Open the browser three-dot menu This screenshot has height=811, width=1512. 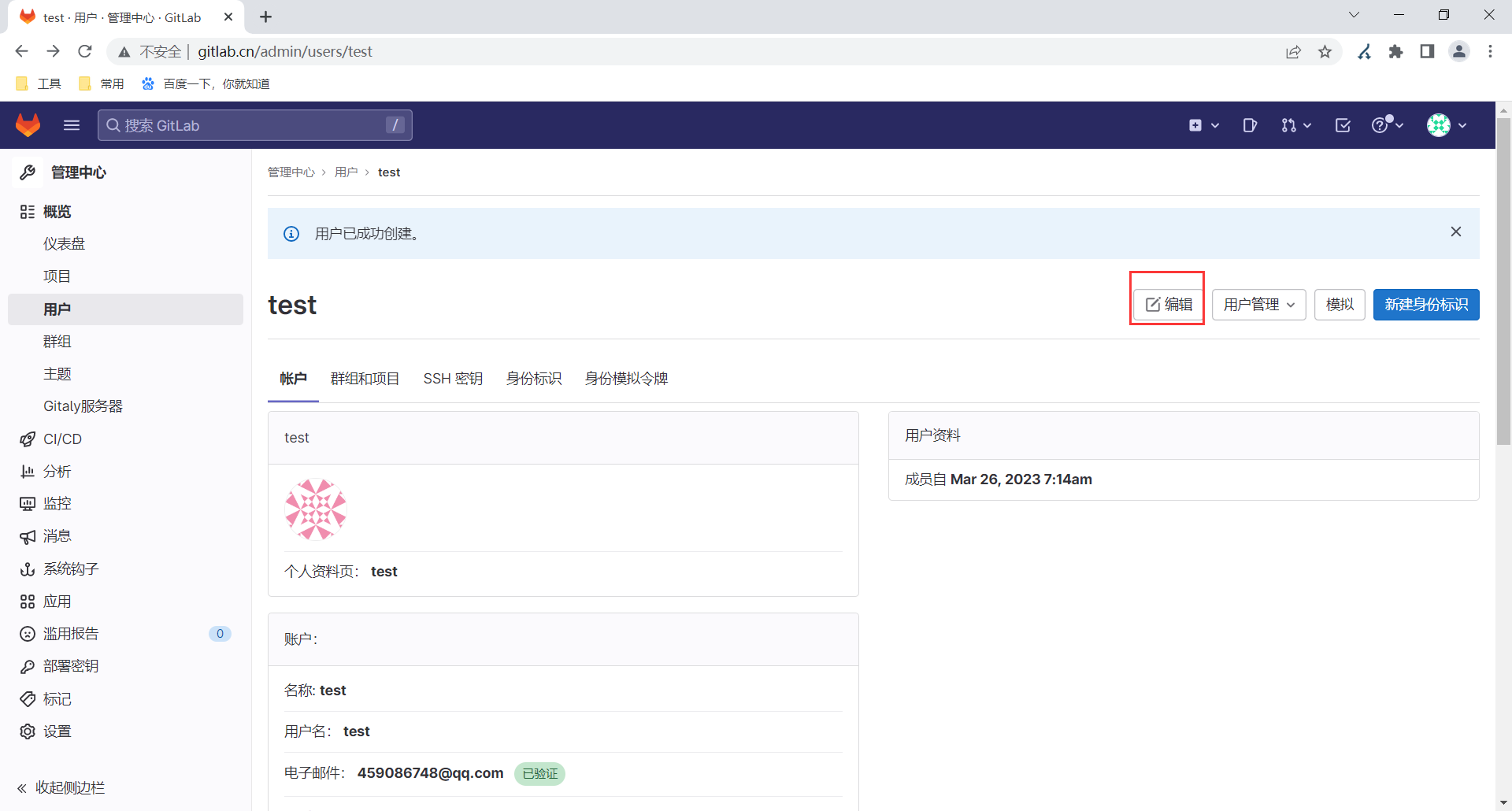pyautogui.click(x=1490, y=52)
